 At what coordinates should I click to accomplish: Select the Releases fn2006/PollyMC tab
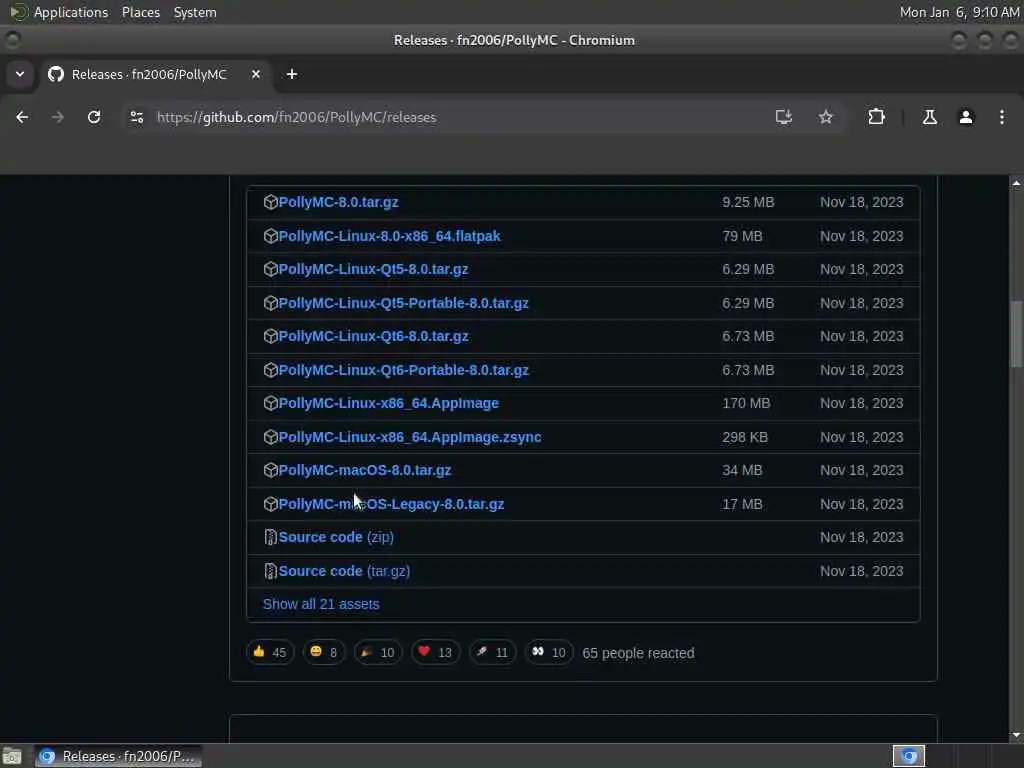pos(155,74)
